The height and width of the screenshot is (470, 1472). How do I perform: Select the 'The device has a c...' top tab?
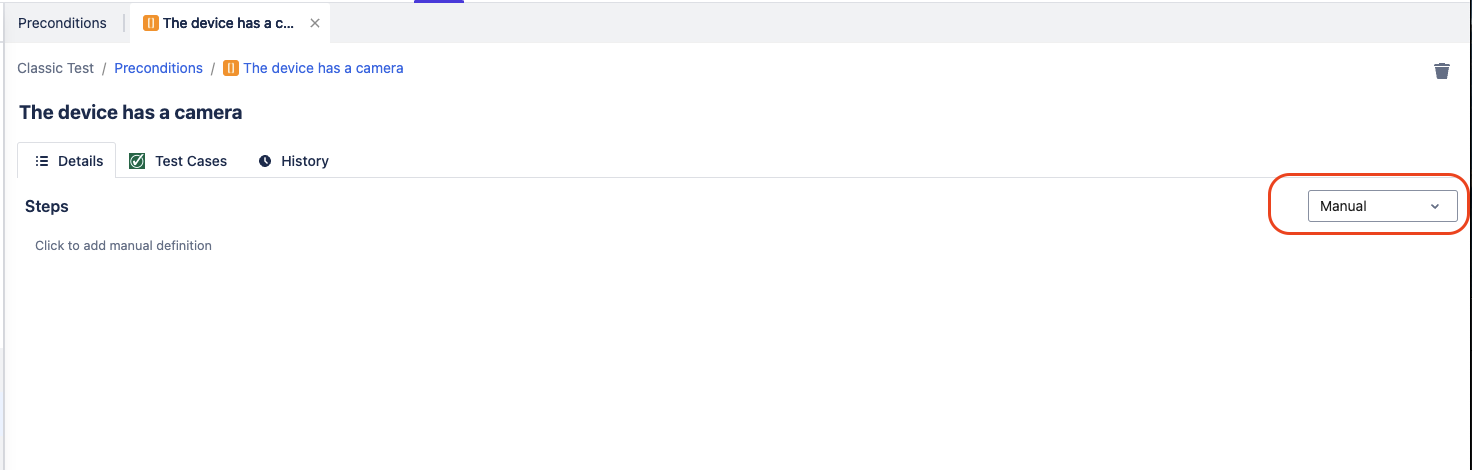coord(228,23)
